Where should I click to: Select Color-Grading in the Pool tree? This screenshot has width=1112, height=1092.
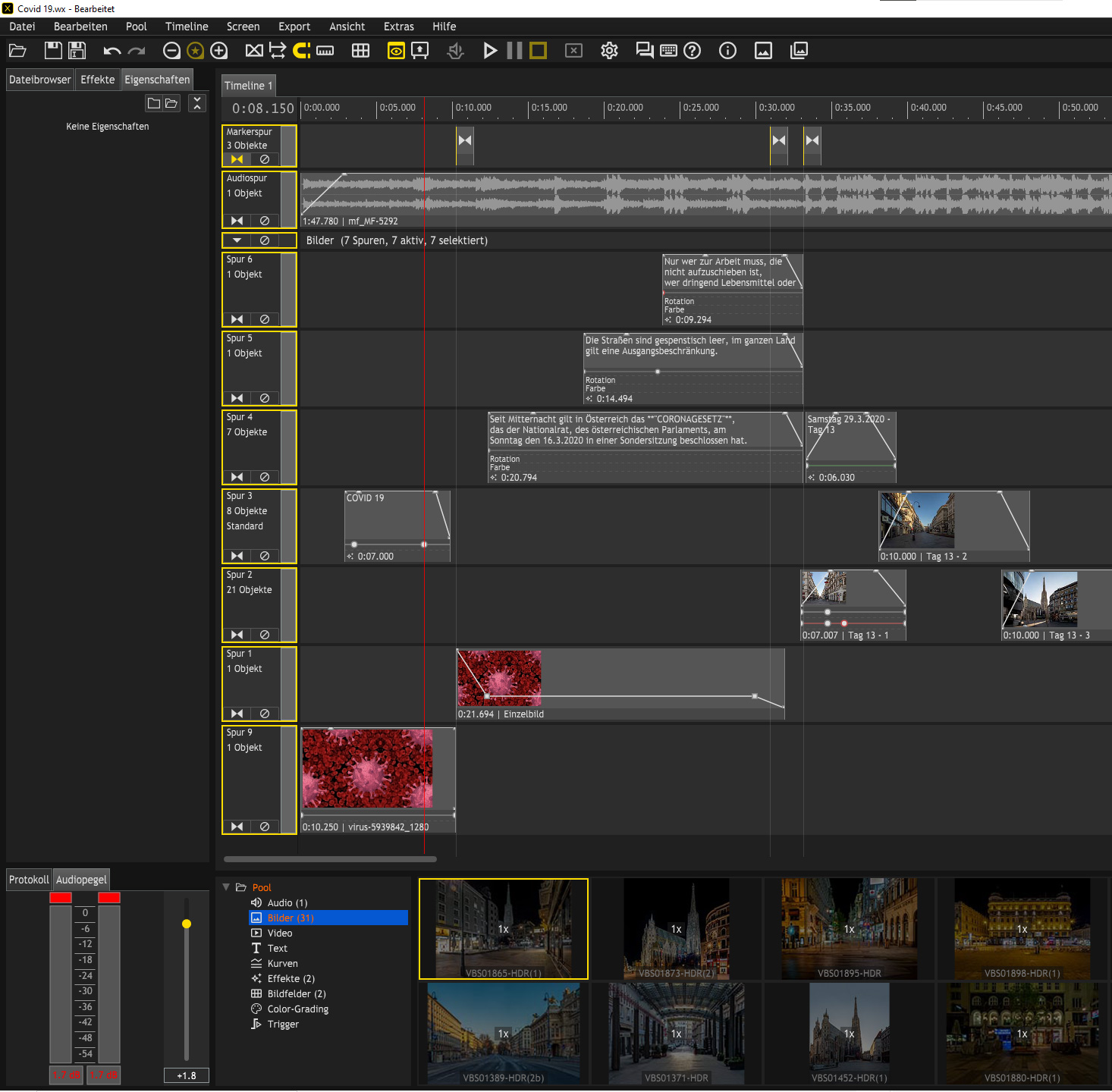coord(297,1009)
